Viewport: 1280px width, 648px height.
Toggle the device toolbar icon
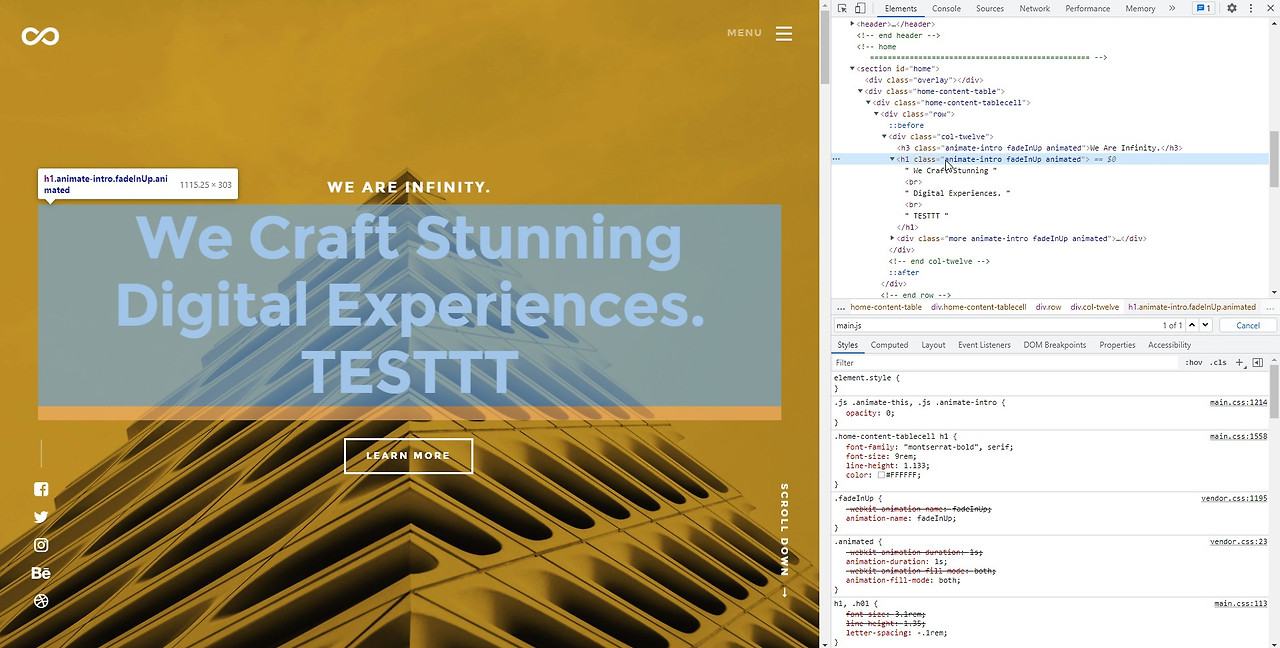click(x=859, y=8)
